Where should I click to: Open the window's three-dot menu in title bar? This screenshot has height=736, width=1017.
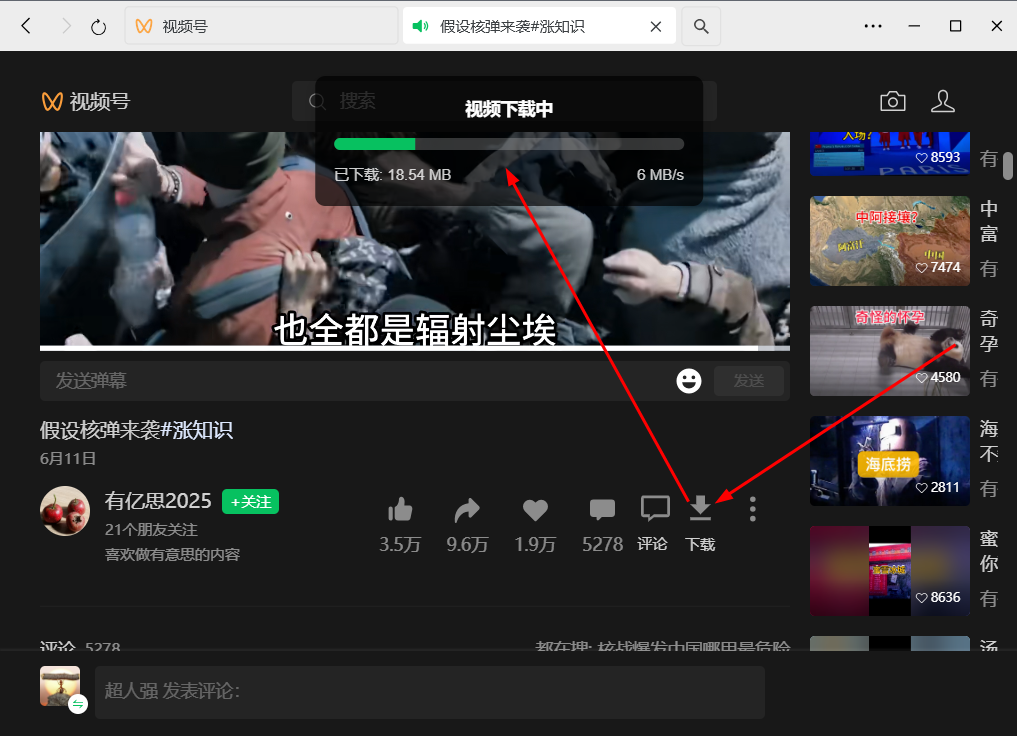point(872,26)
